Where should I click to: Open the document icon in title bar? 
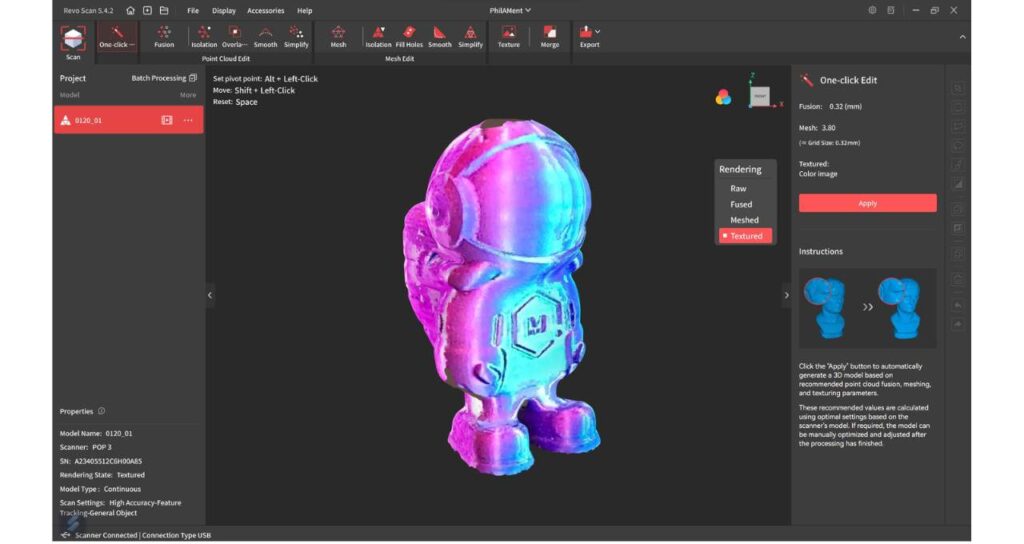(x=891, y=10)
